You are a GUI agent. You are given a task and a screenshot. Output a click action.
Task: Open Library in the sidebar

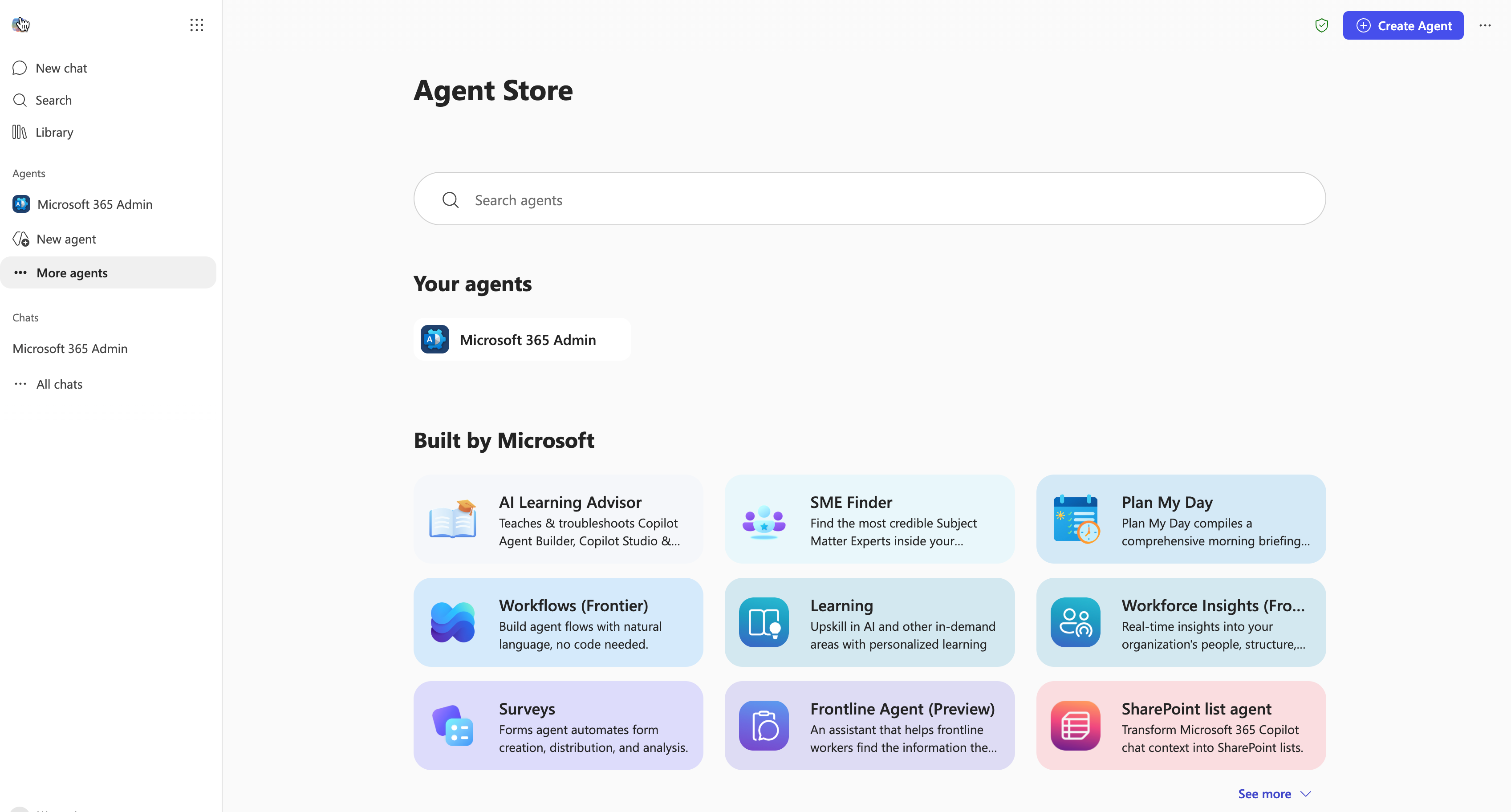click(109, 132)
